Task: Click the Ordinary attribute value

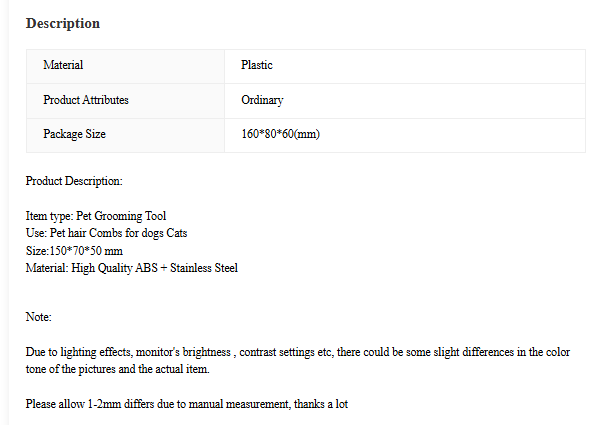Action: (262, 100)
